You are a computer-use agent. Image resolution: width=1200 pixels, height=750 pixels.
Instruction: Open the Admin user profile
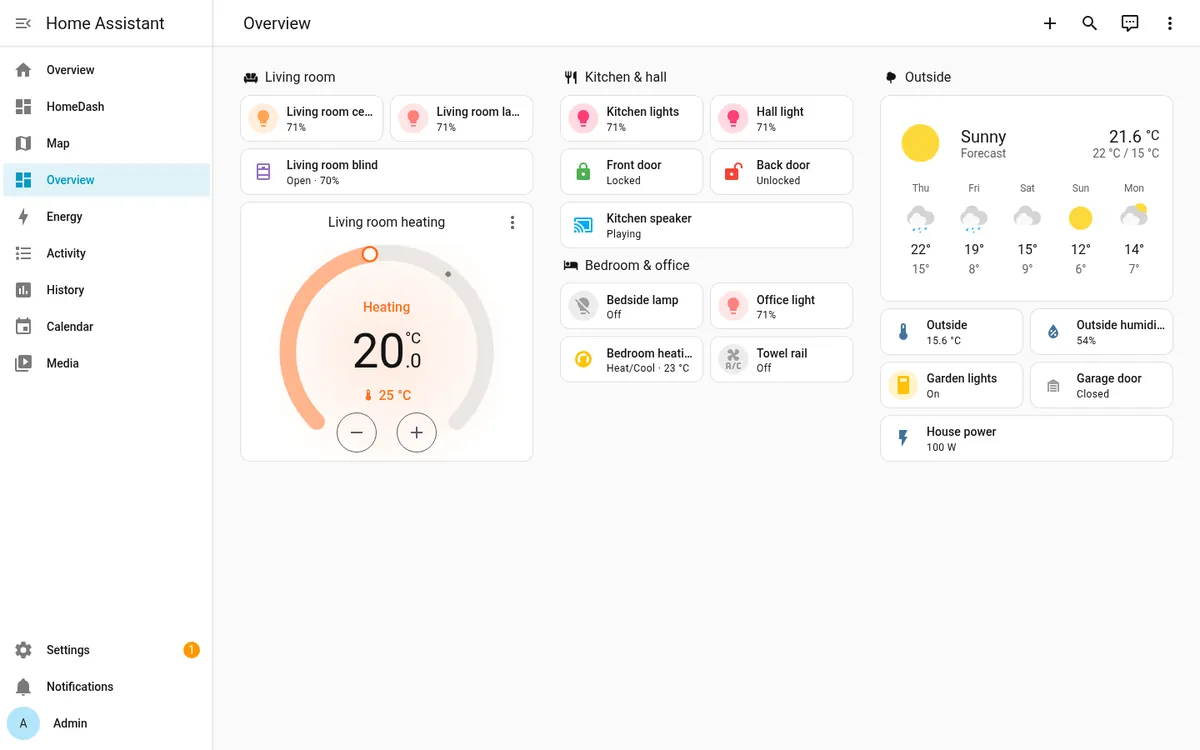point(107,723)
